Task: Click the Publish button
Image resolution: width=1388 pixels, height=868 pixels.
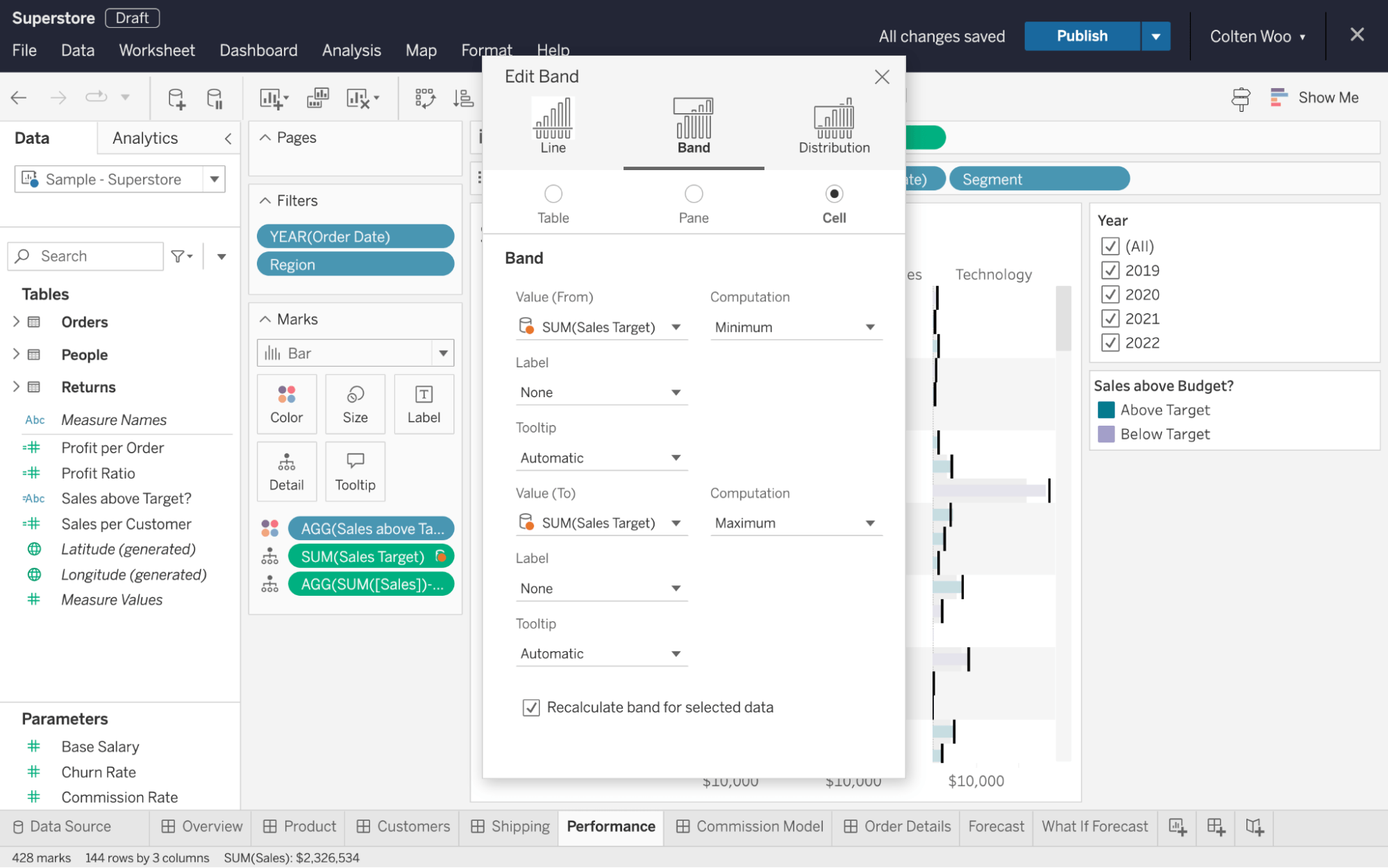Action: 1082,36
